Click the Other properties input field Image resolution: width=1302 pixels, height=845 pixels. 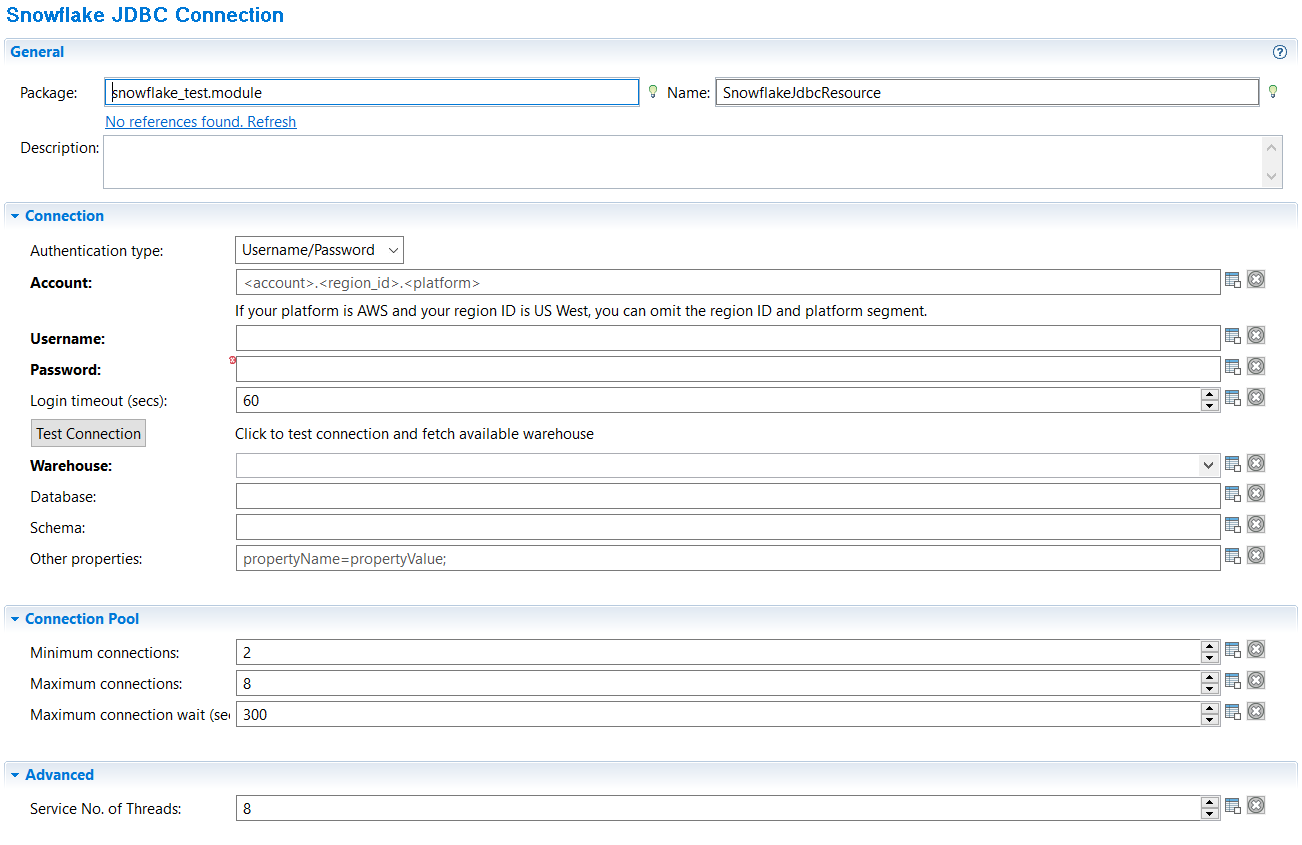[728, 558]
